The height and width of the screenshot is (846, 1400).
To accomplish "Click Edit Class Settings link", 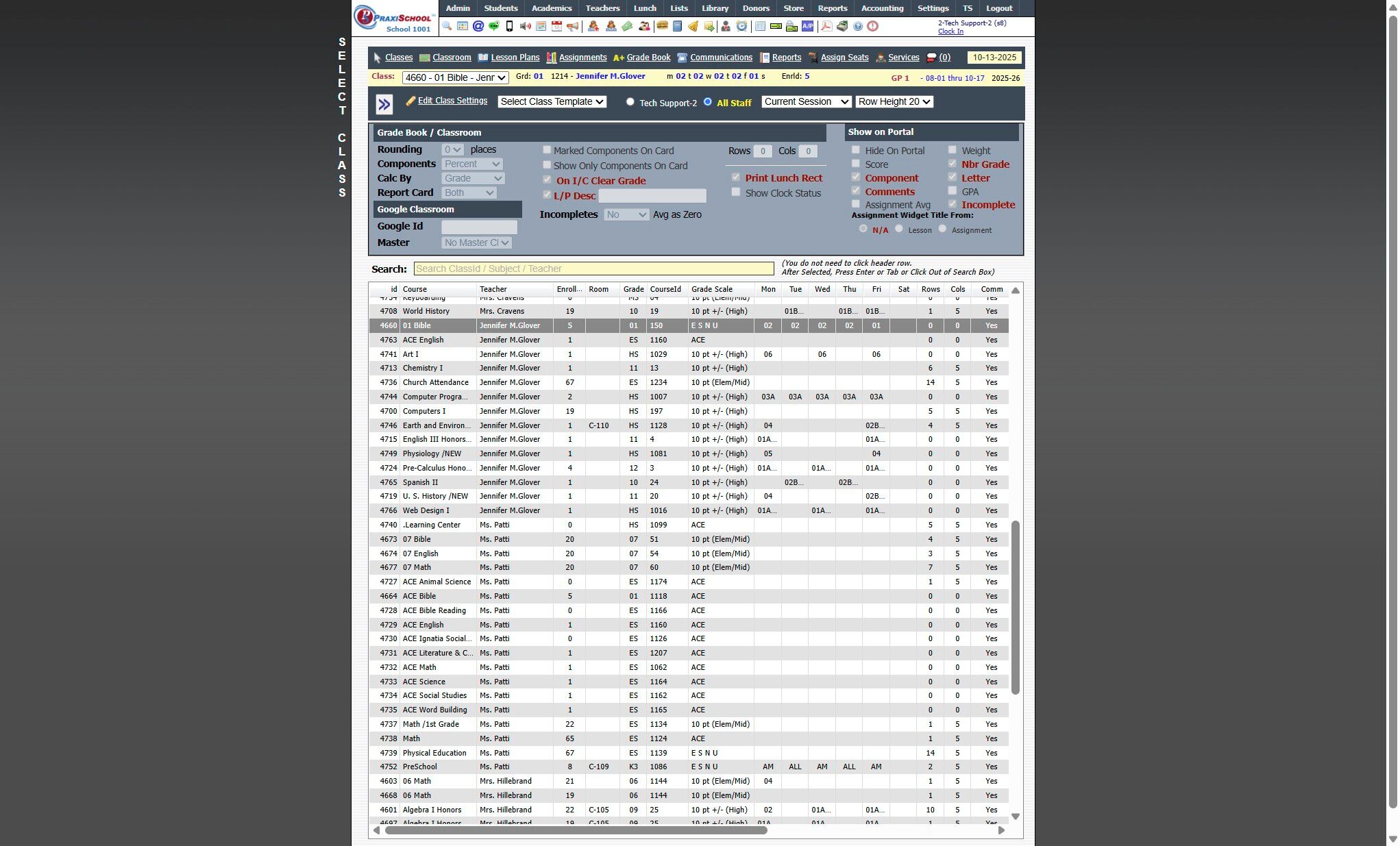I will [x=452, y=101].
